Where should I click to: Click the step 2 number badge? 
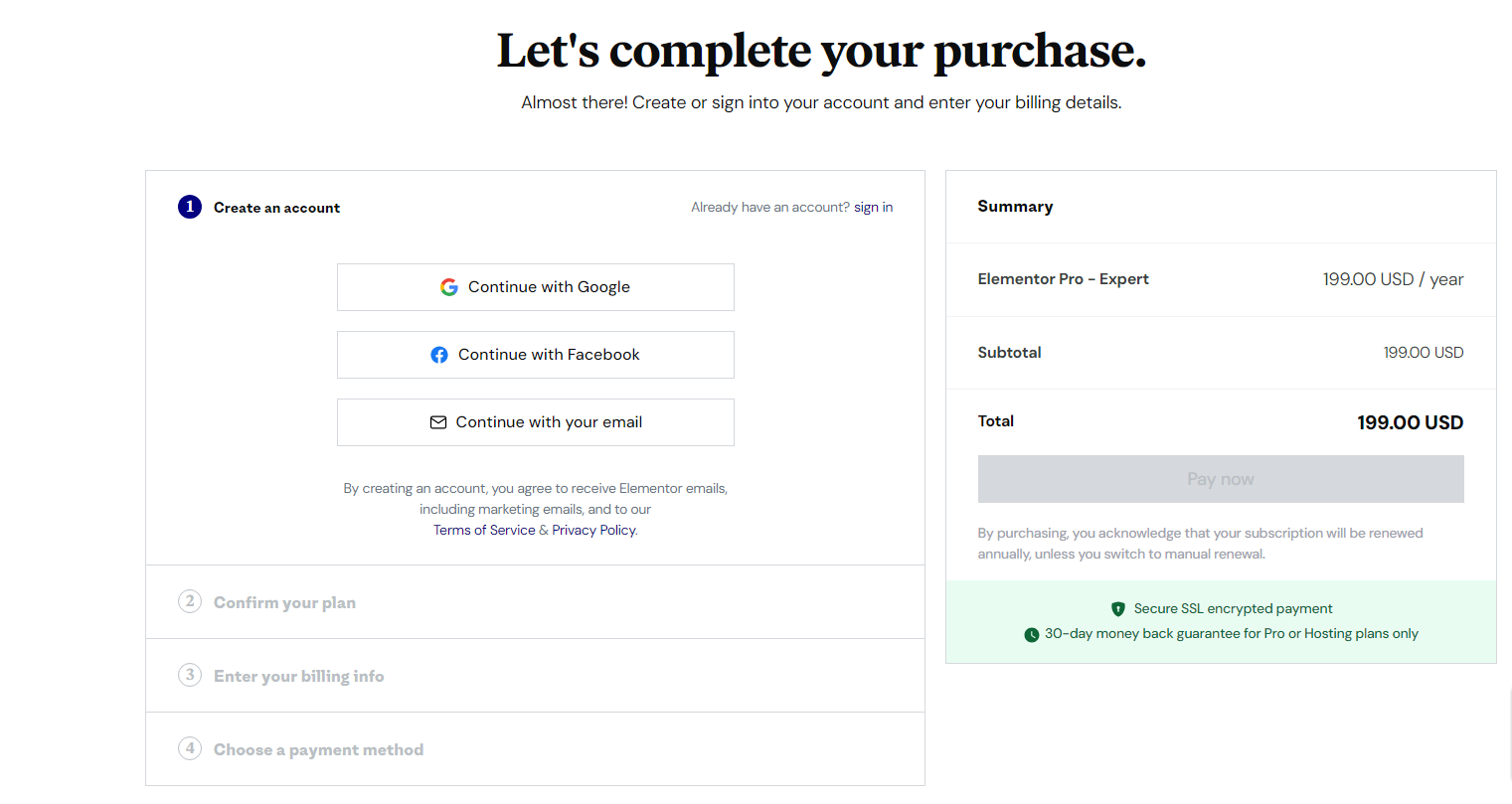pos(190,601)
